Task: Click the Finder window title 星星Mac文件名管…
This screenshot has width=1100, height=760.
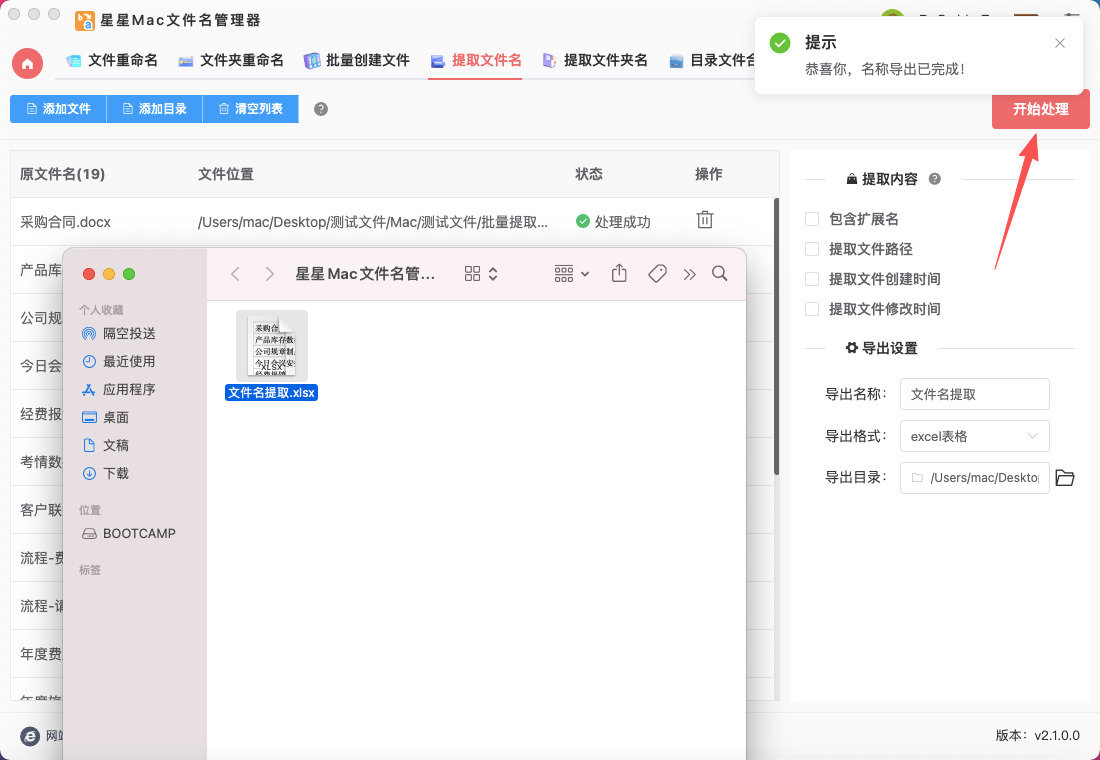Action: (365, 274)
